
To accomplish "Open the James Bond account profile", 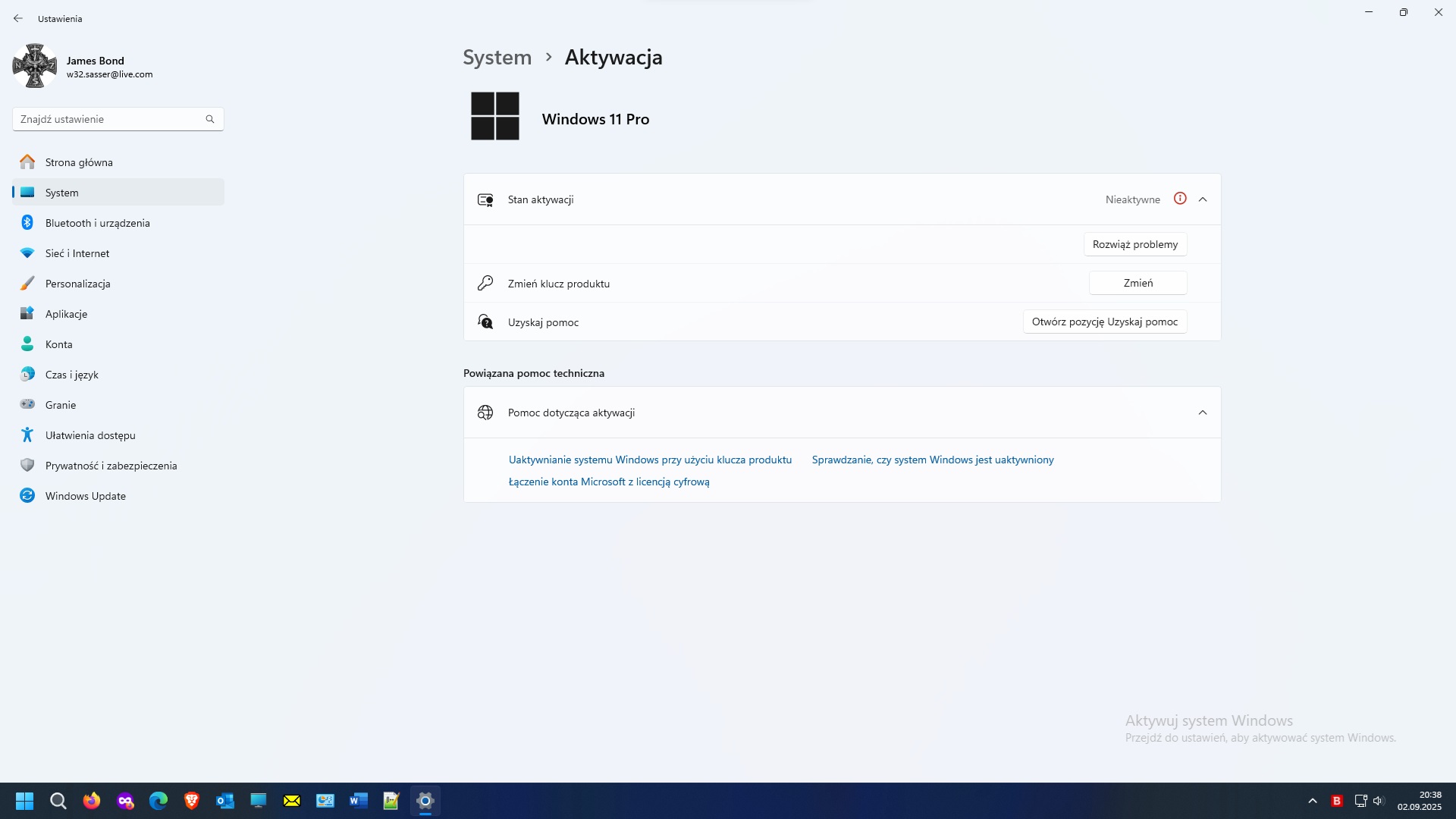I will pyautogui.click(x=83, y=67).
